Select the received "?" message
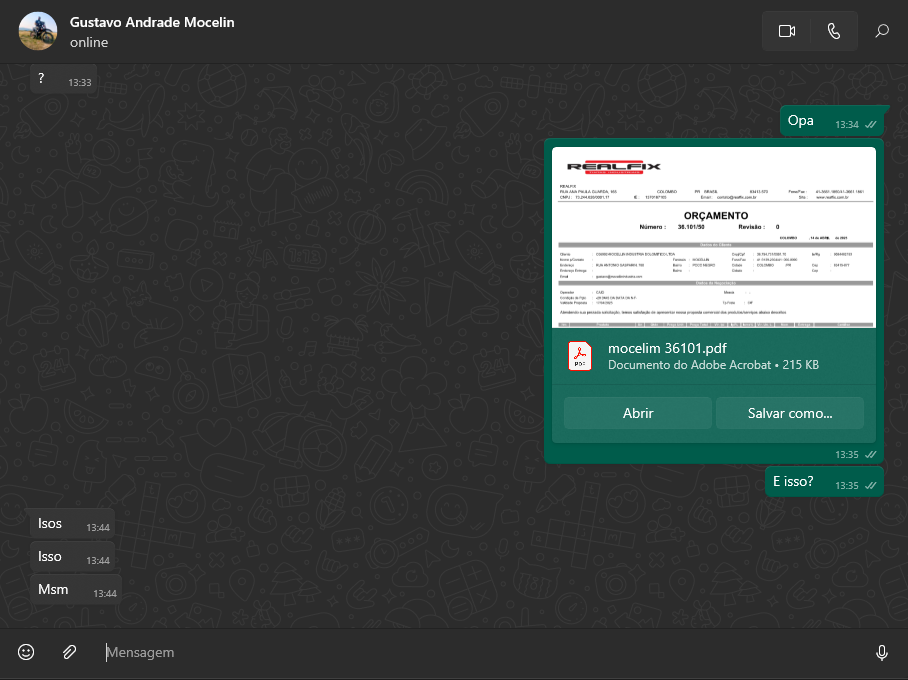The image size is (908, 680). [41, 78]
